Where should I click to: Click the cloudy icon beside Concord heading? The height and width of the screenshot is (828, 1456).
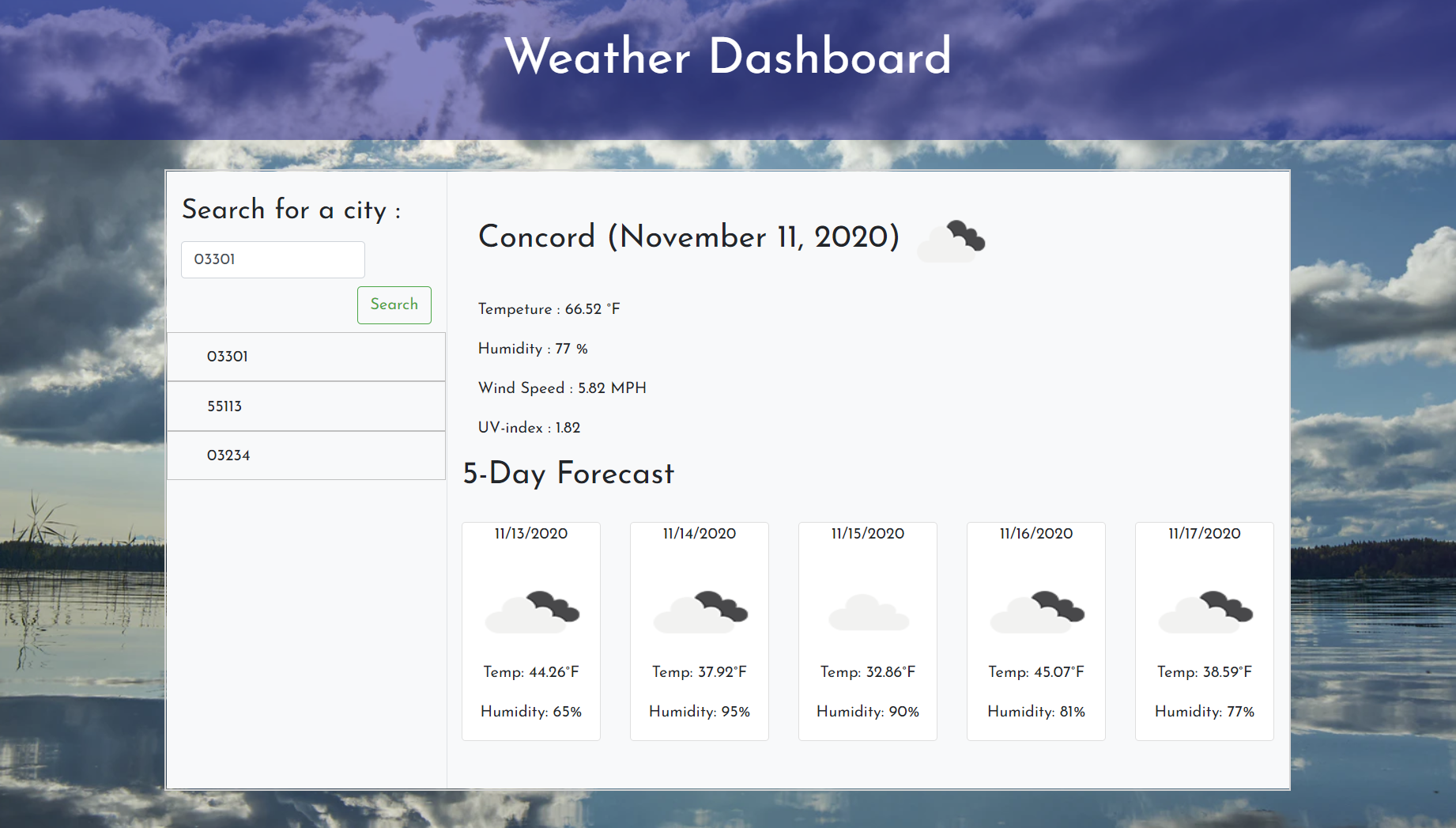(x=952, y=240)
